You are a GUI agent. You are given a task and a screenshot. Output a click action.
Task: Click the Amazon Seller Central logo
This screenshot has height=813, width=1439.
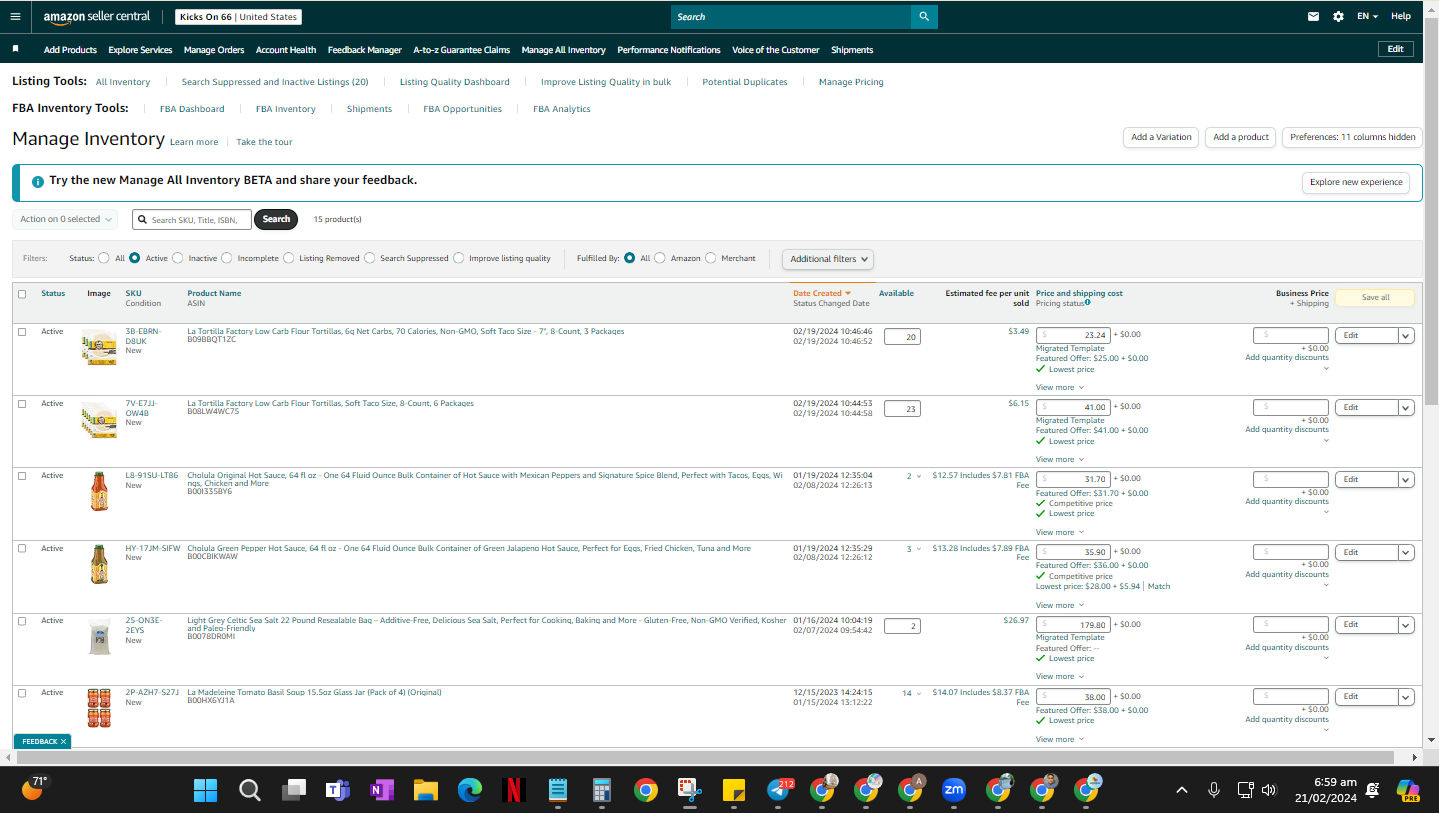pyautogui.click(x=97, y=16)
